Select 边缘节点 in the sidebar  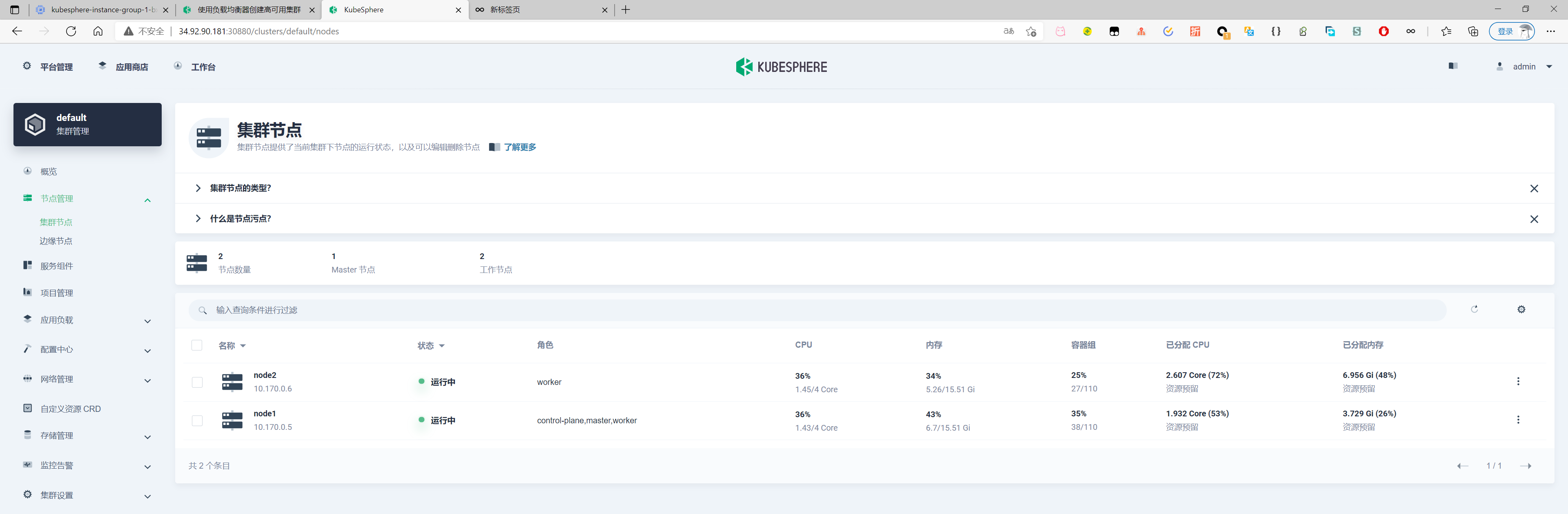(x=56, y=241)
